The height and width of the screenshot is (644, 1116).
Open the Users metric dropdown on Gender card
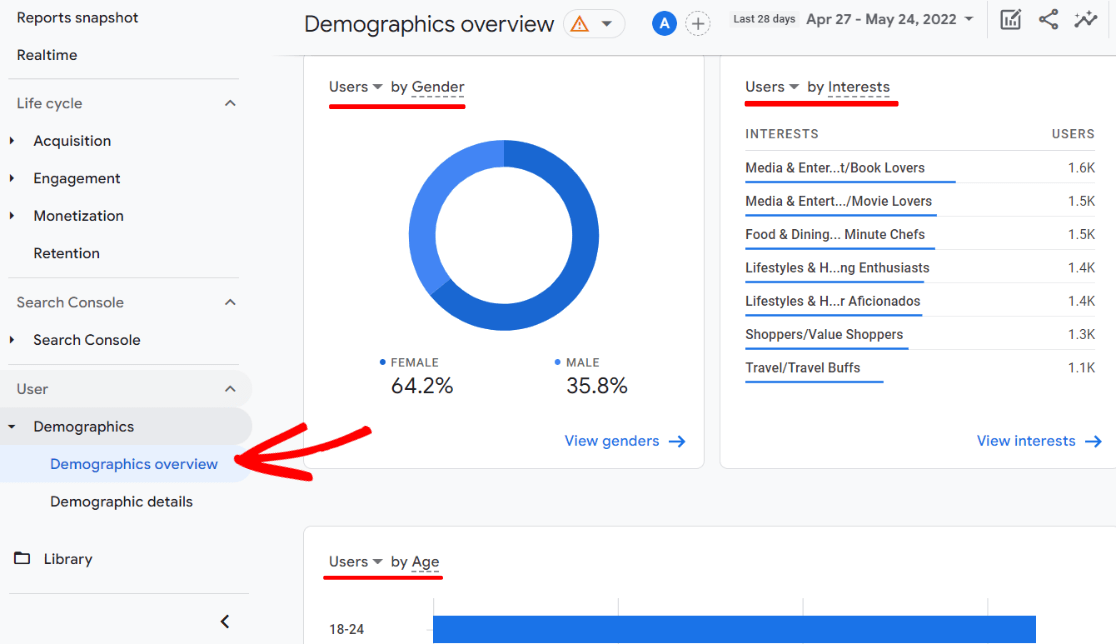(355, 87)
